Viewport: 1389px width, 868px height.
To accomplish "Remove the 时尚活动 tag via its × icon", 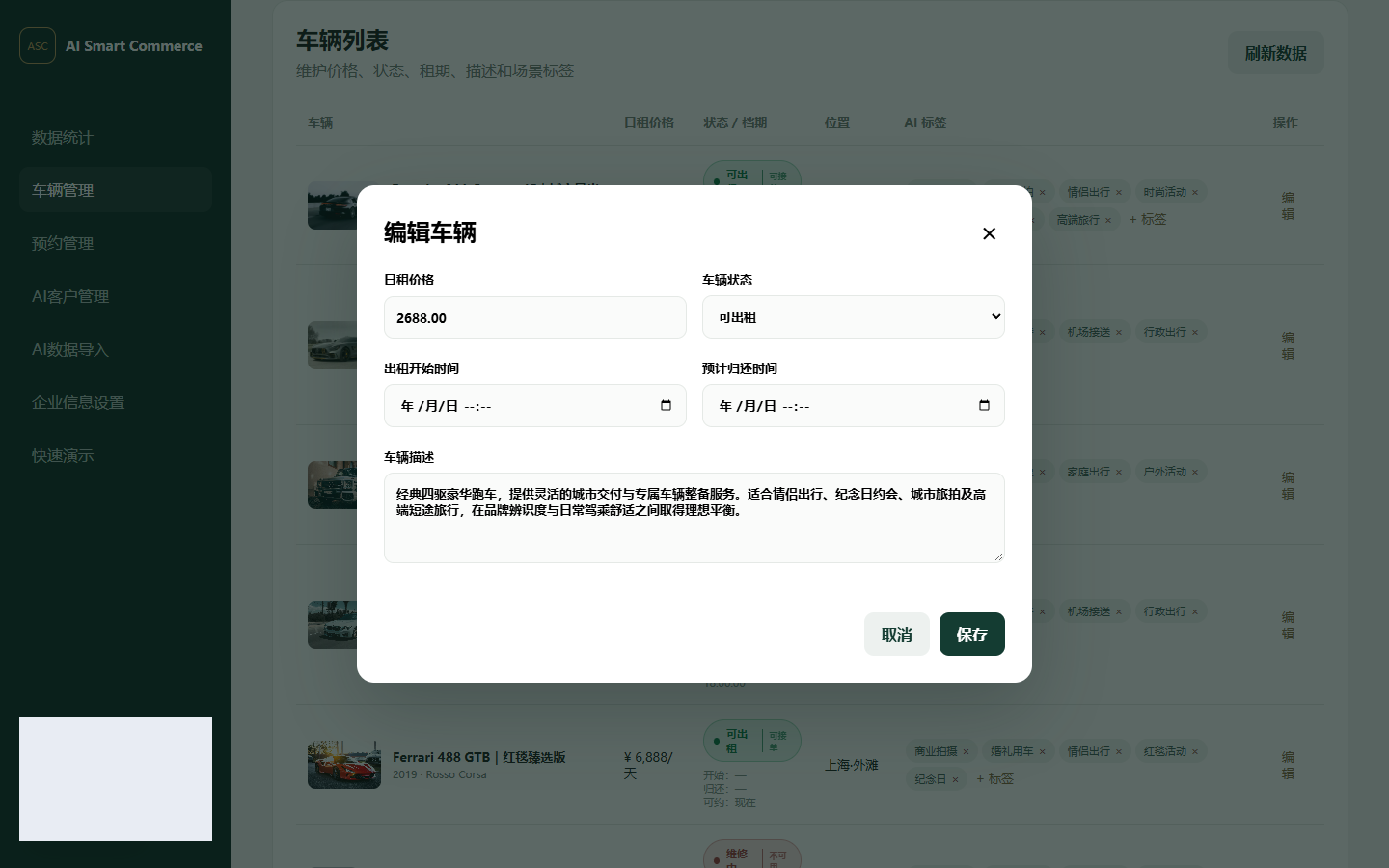I will (1195, 193).
